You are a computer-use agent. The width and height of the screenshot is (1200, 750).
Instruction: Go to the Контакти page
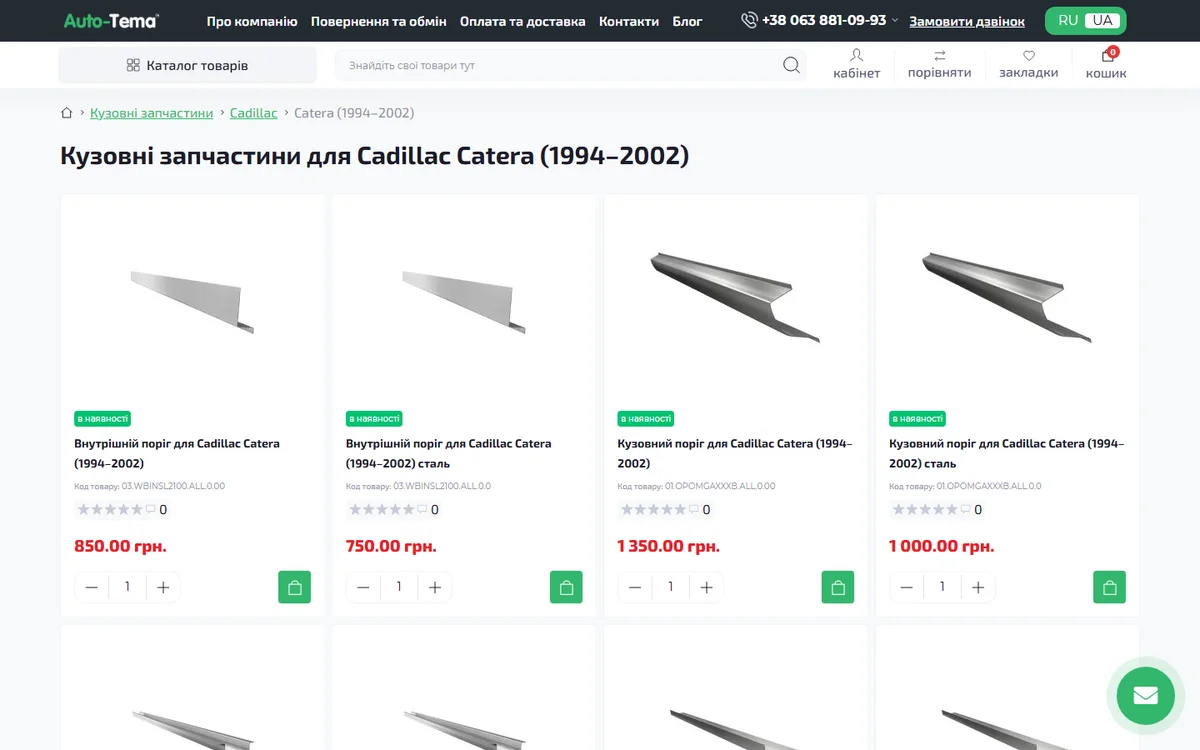click(x=629, y=21)
